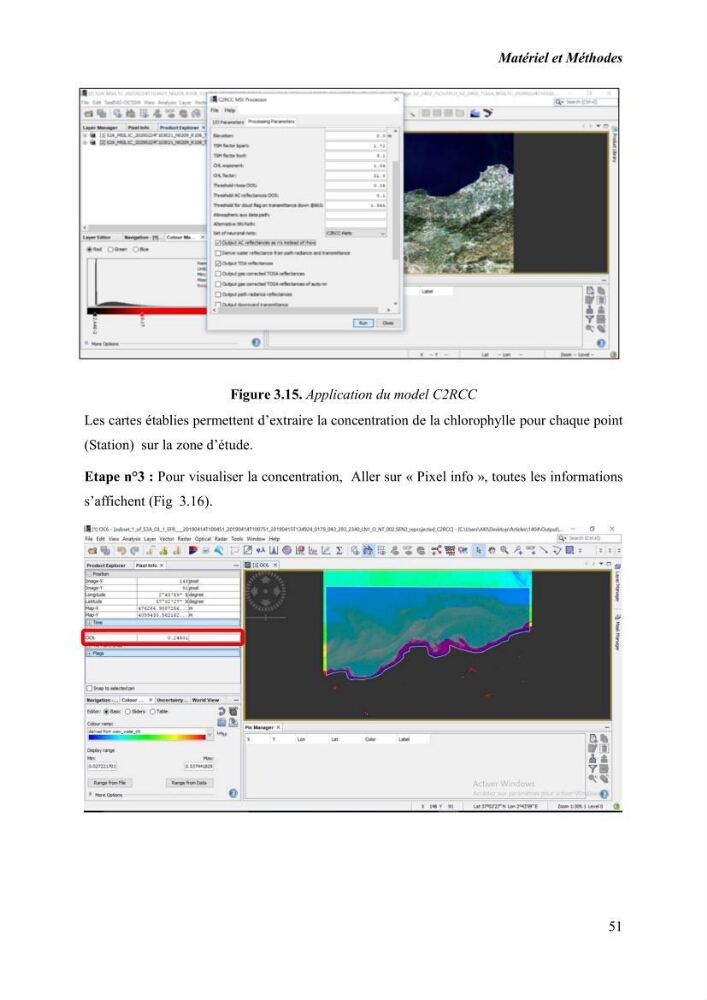Click the Range from File button
The image size is (707, 1000).
click(x=110, y=783)
